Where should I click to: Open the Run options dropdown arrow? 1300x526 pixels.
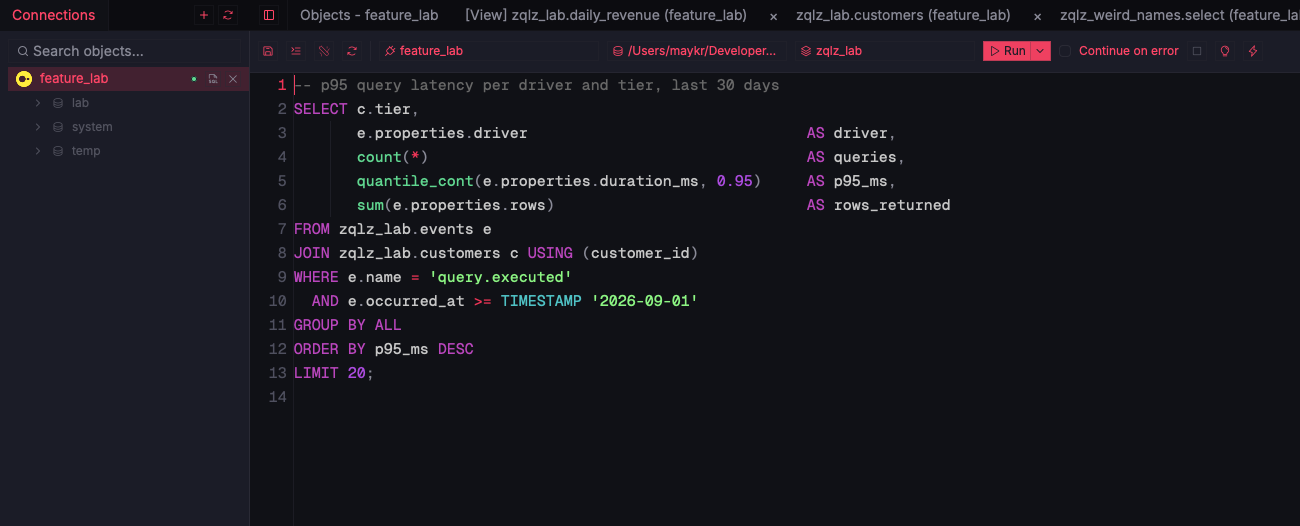1041,51
